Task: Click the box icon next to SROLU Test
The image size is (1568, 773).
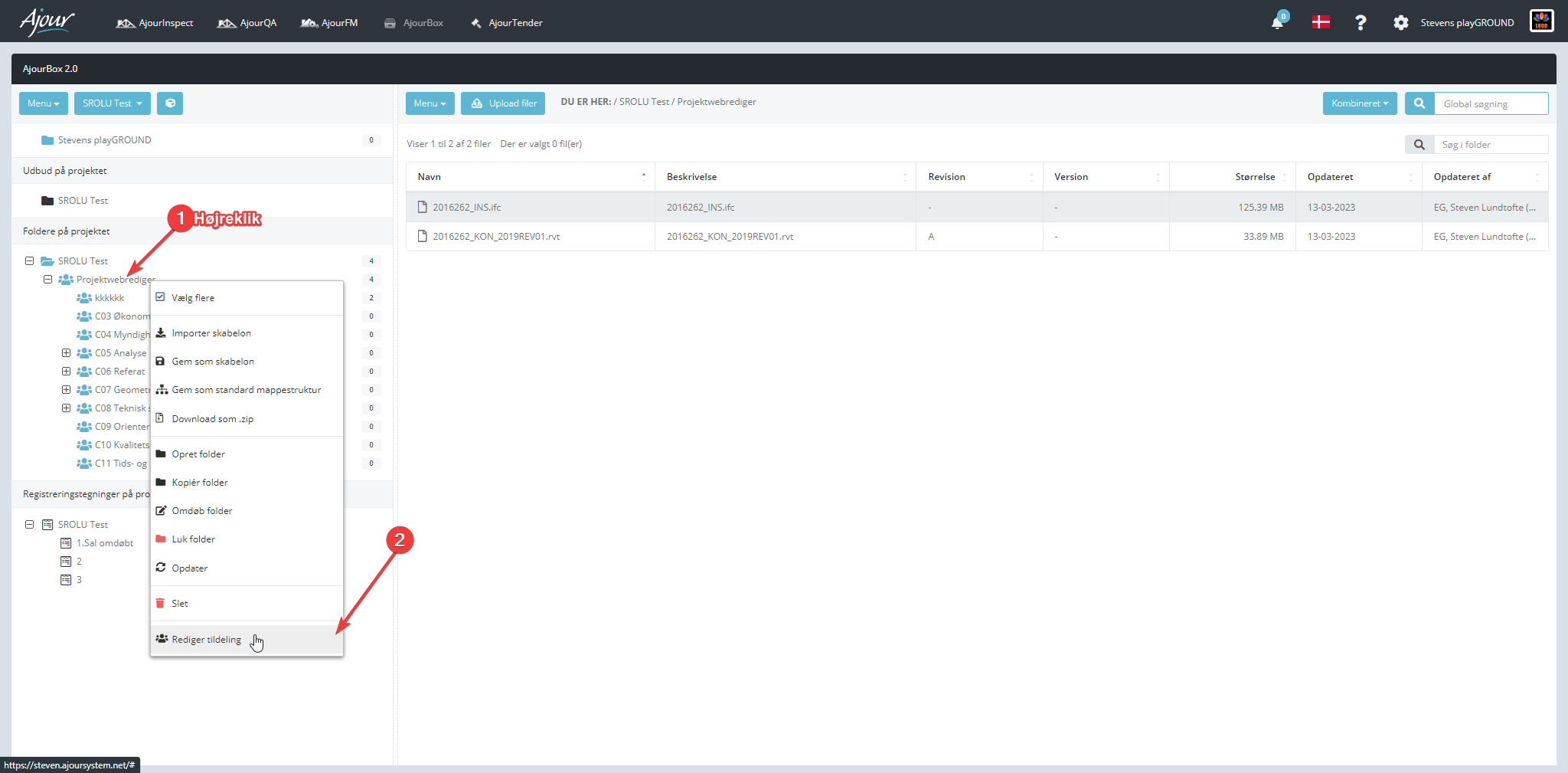Action: point(170,103)
